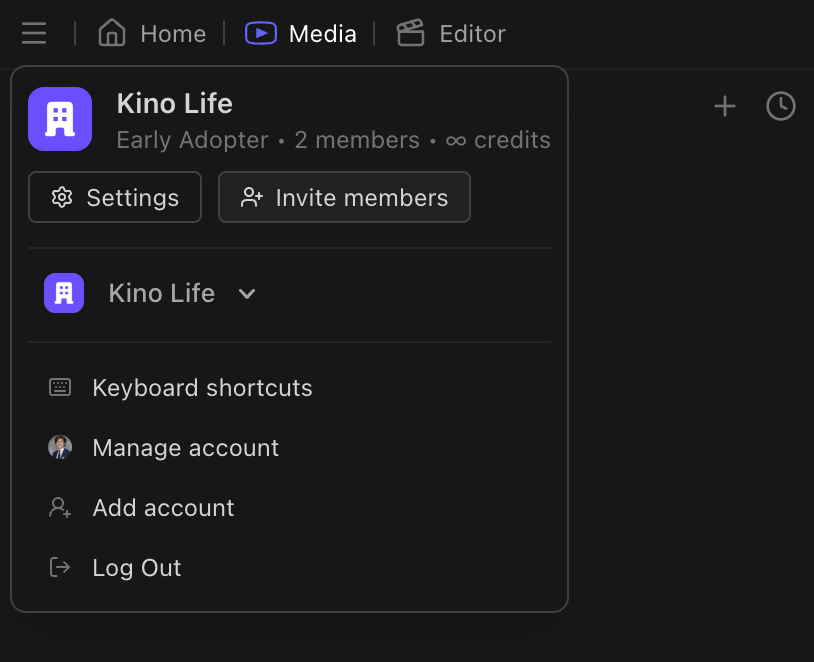Click the log out arrow icon
This screenshot has height=662, width=814.
click(x=59, y=567)
